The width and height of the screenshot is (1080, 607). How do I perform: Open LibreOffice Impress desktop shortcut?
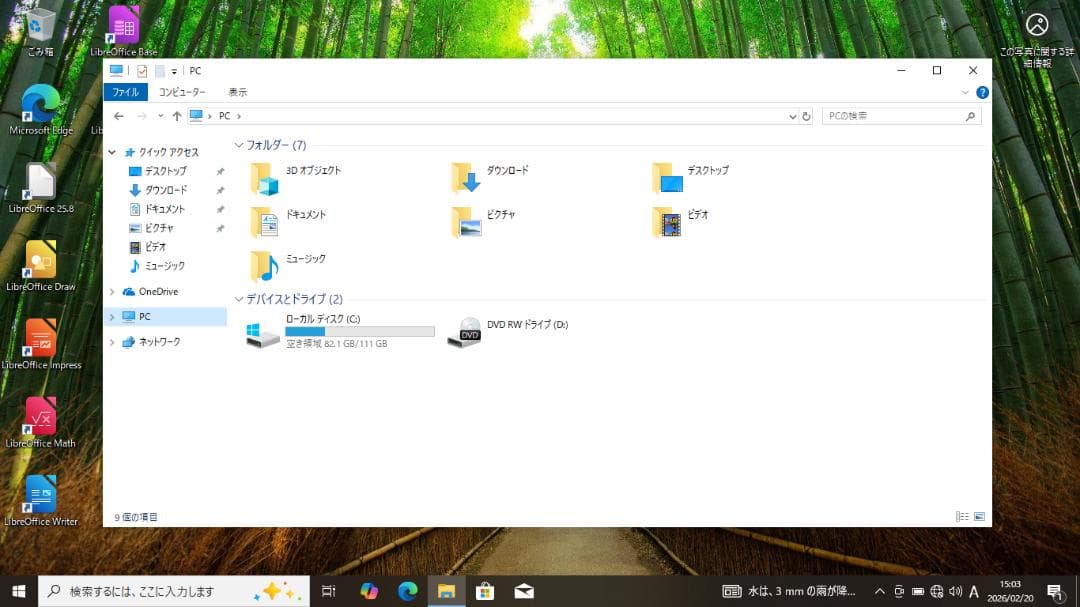(x=41, y=344)
